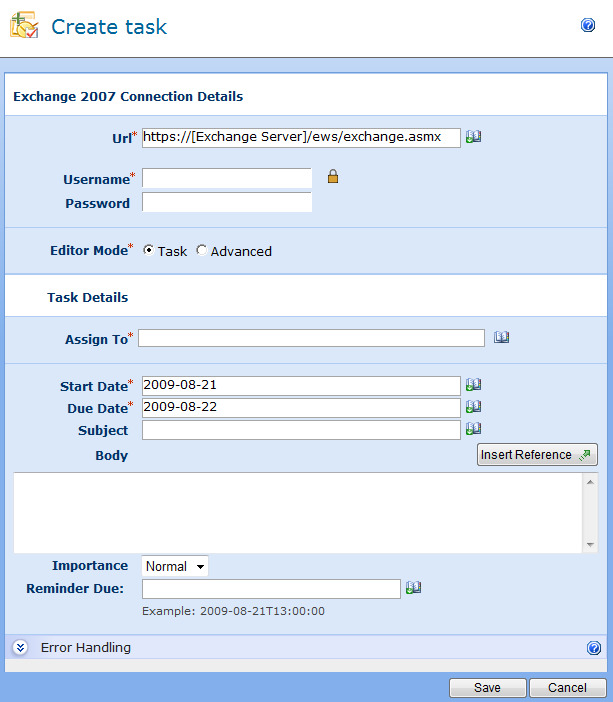The image size is (613, 702).
Task: Open lookup icon beside Assign To field
Action: 502,338
